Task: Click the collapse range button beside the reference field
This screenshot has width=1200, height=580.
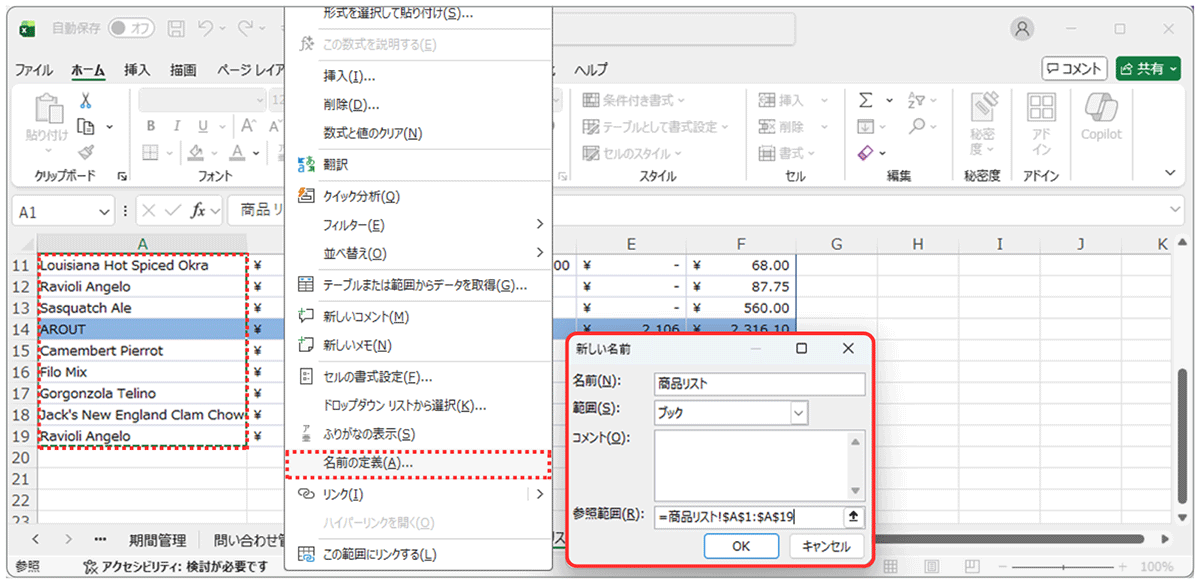Action: (852, 517)
